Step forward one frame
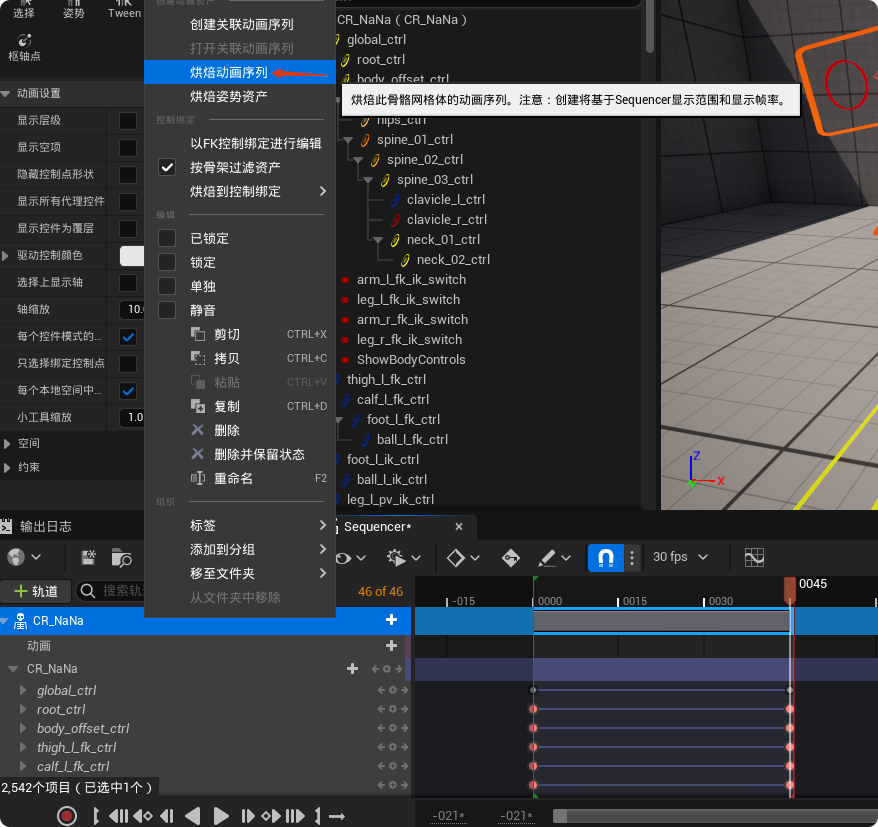 pos(247,816)
